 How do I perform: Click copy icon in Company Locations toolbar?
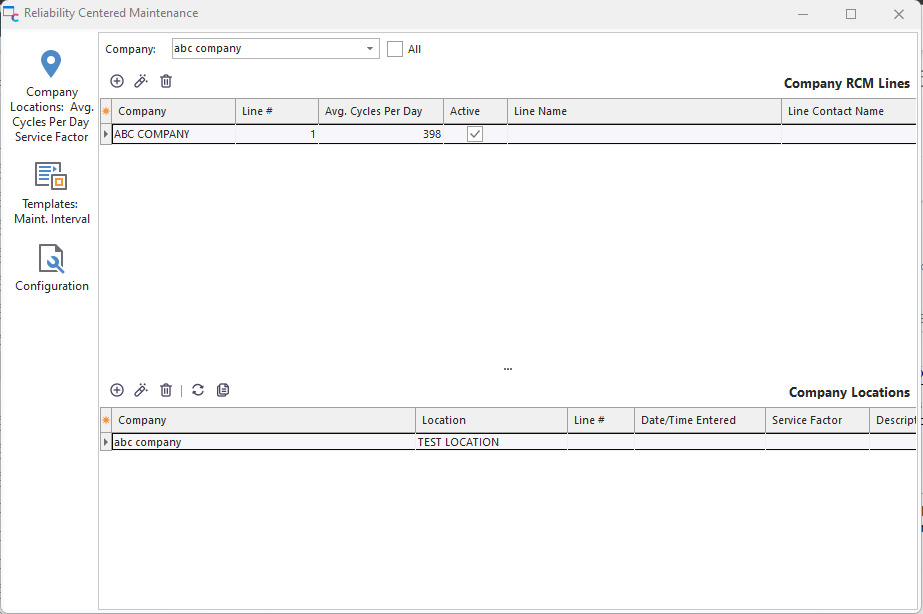[223, 390]
